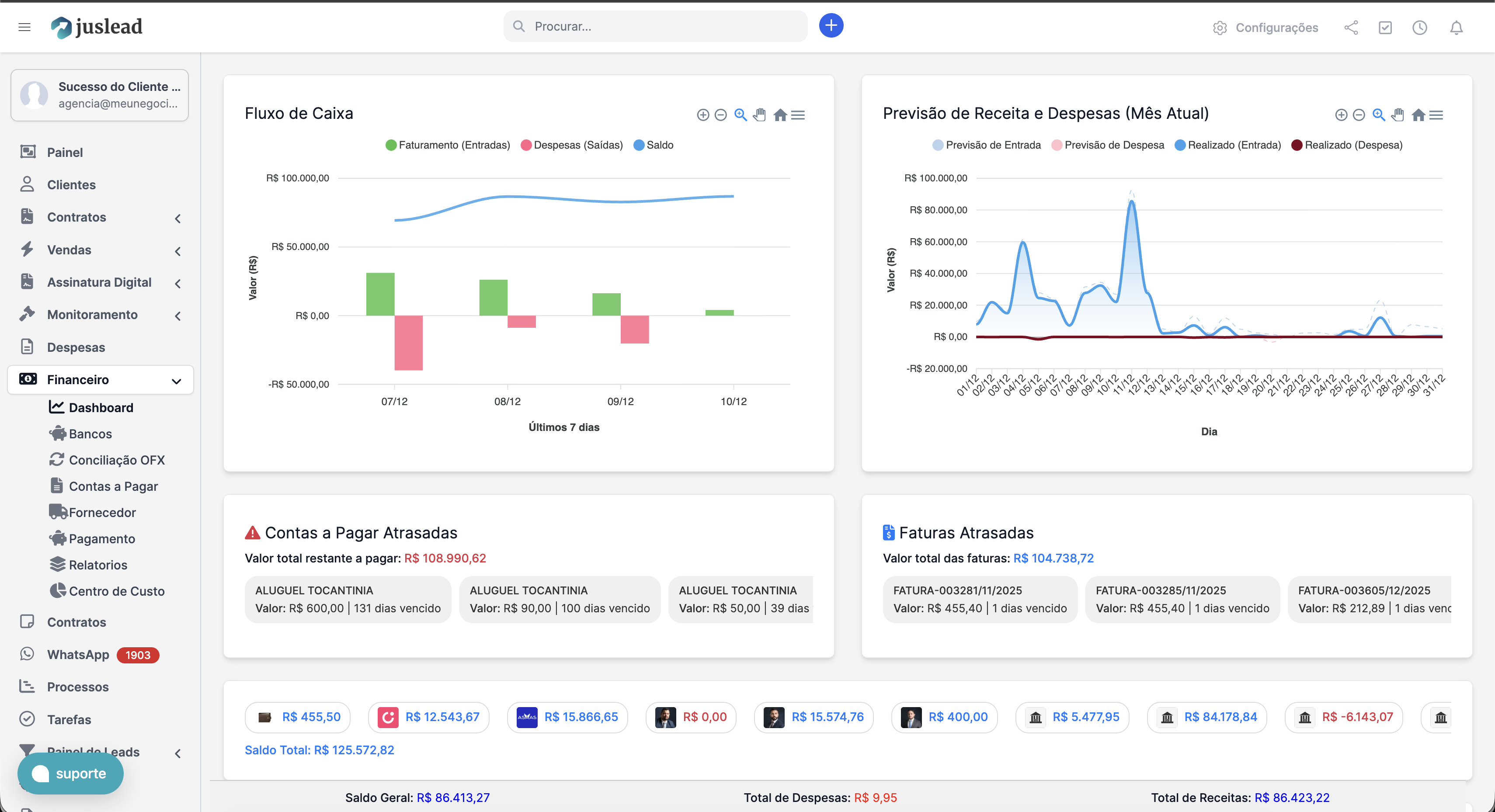Click the notifications bell icon
Screen dimensions: 1495x812
click(x=1457, y=27)
